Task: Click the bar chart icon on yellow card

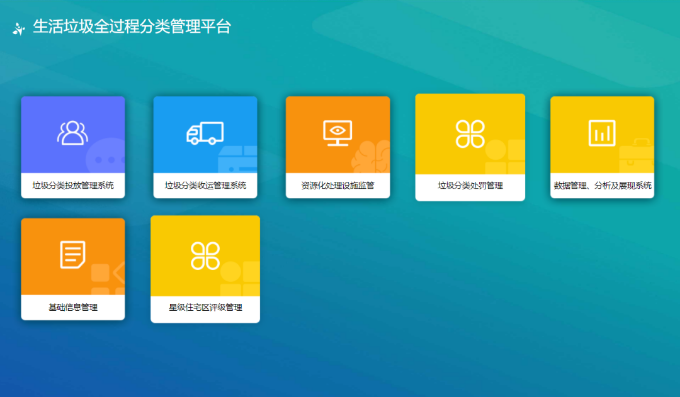Action: point(602,133)
